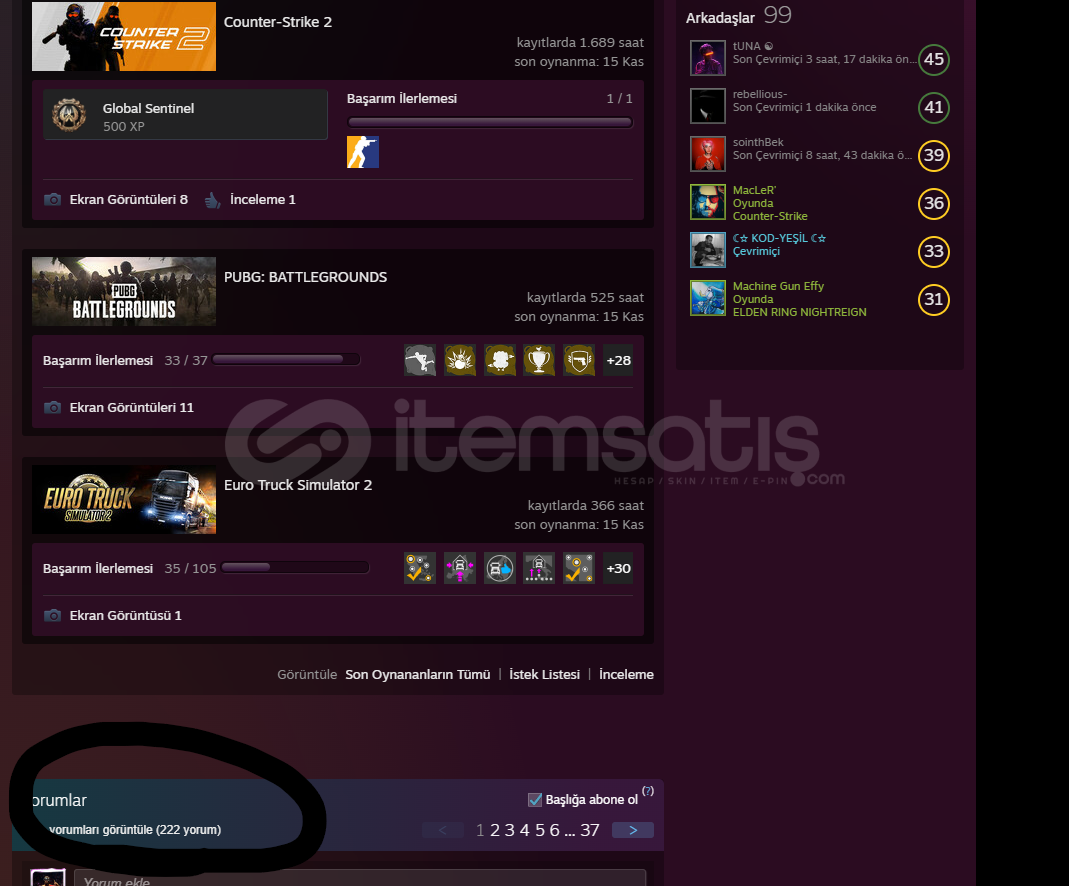
Task: Open tUNA friend profile name
Action: (747, 46)
